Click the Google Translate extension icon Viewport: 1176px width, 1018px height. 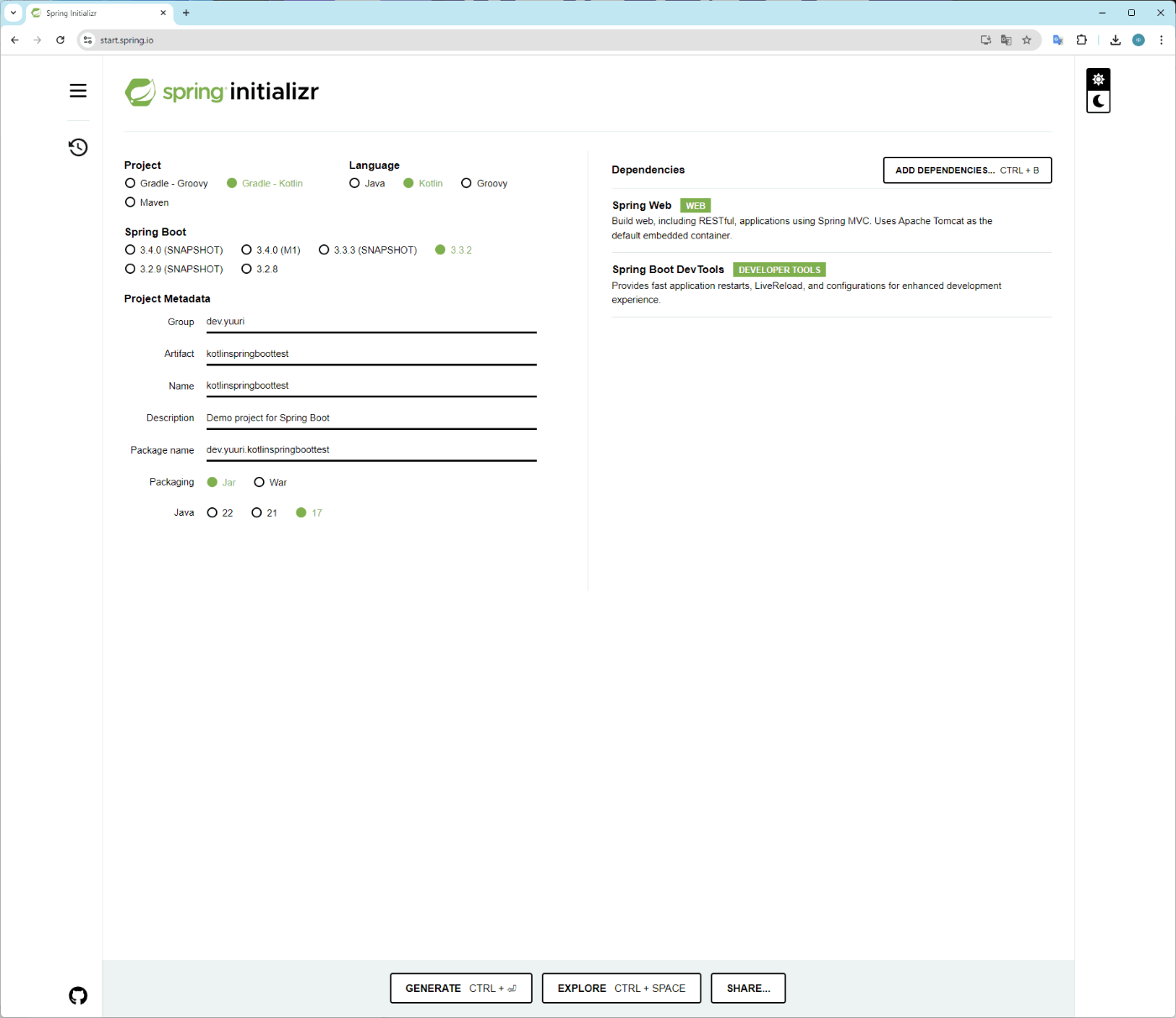coord(1058,39)
